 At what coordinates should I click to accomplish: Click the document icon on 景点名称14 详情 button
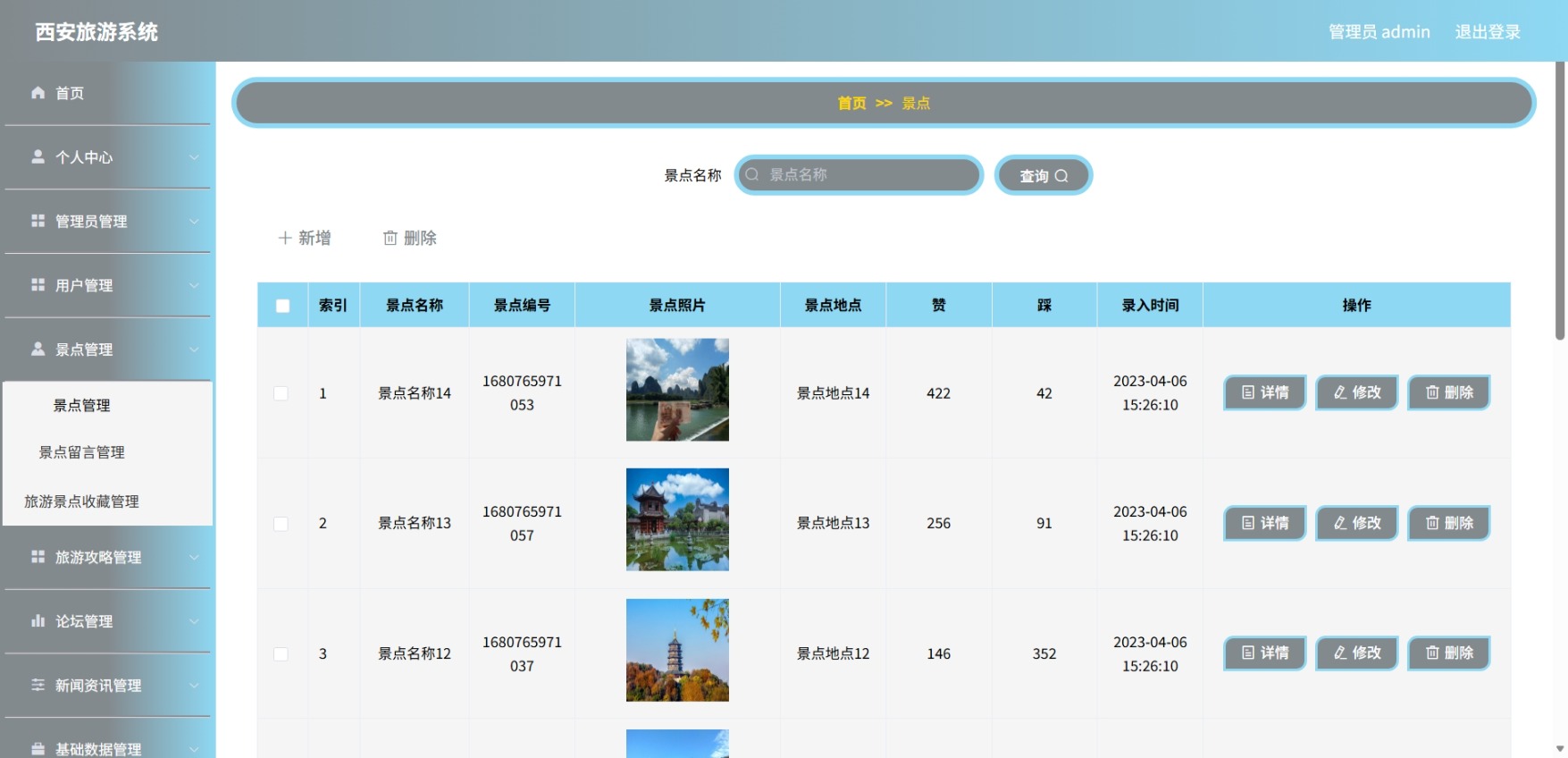tap(1248, 392)
